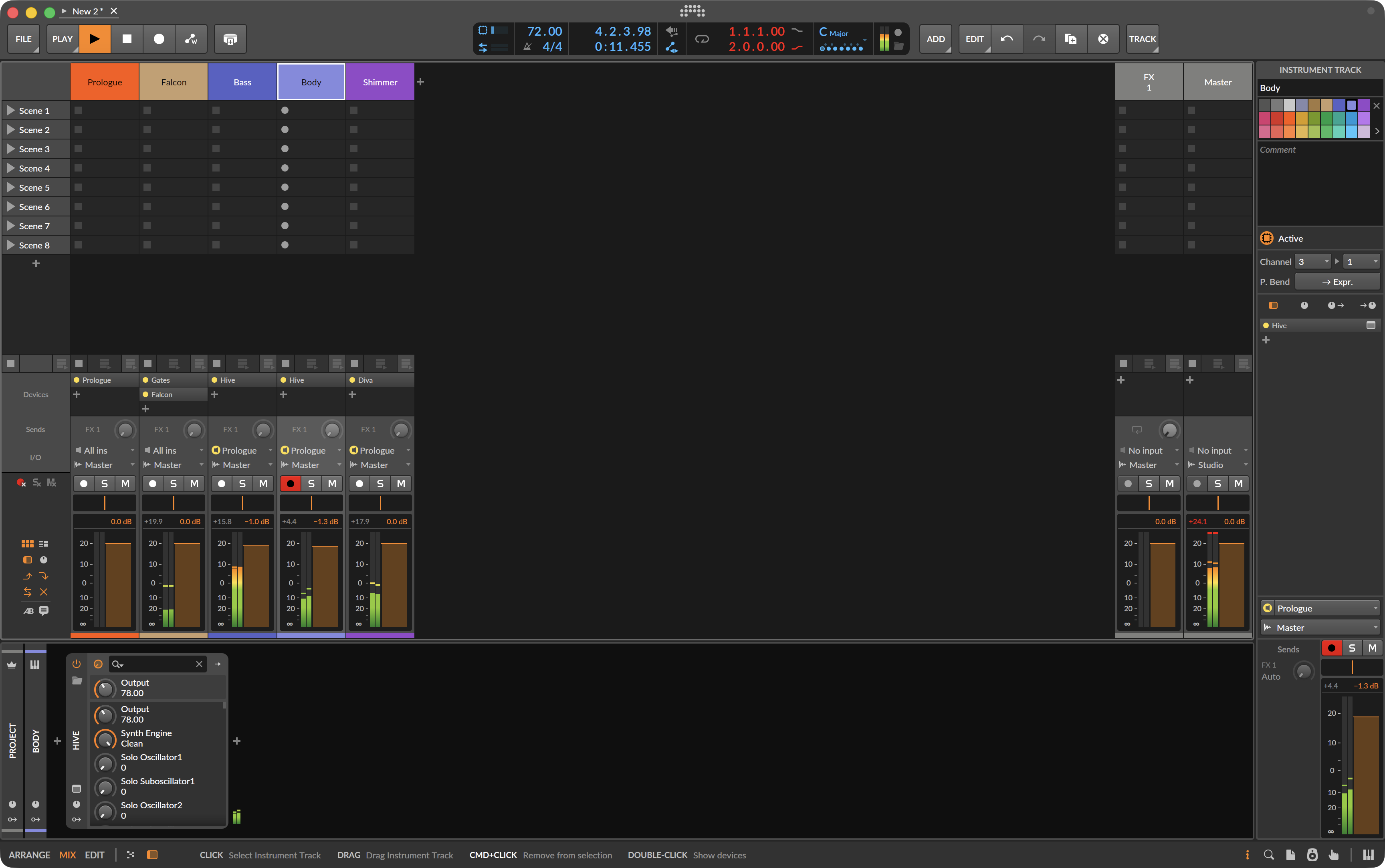Click the info icon in status bar

coord(1247,855)
